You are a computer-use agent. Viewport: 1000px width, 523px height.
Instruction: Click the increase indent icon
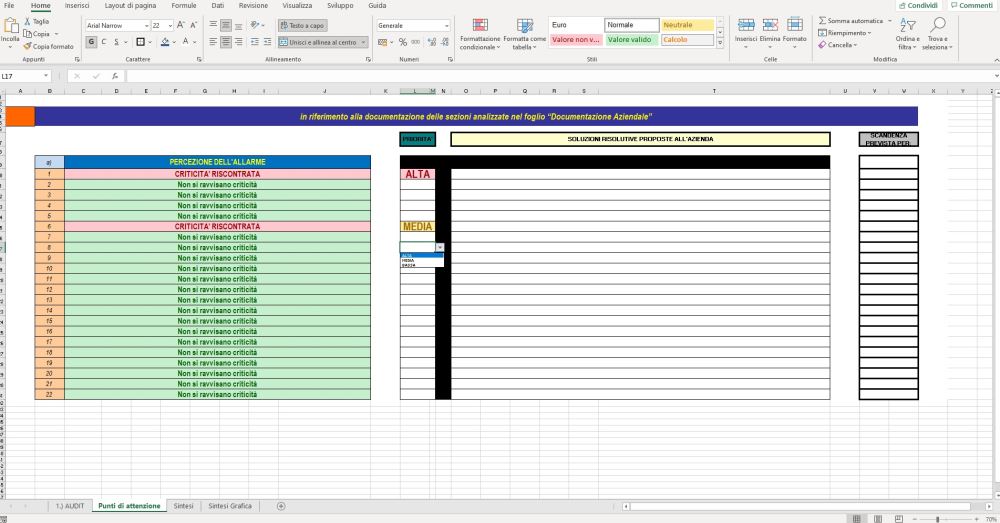pyautogui.click(x=267, y=42)
